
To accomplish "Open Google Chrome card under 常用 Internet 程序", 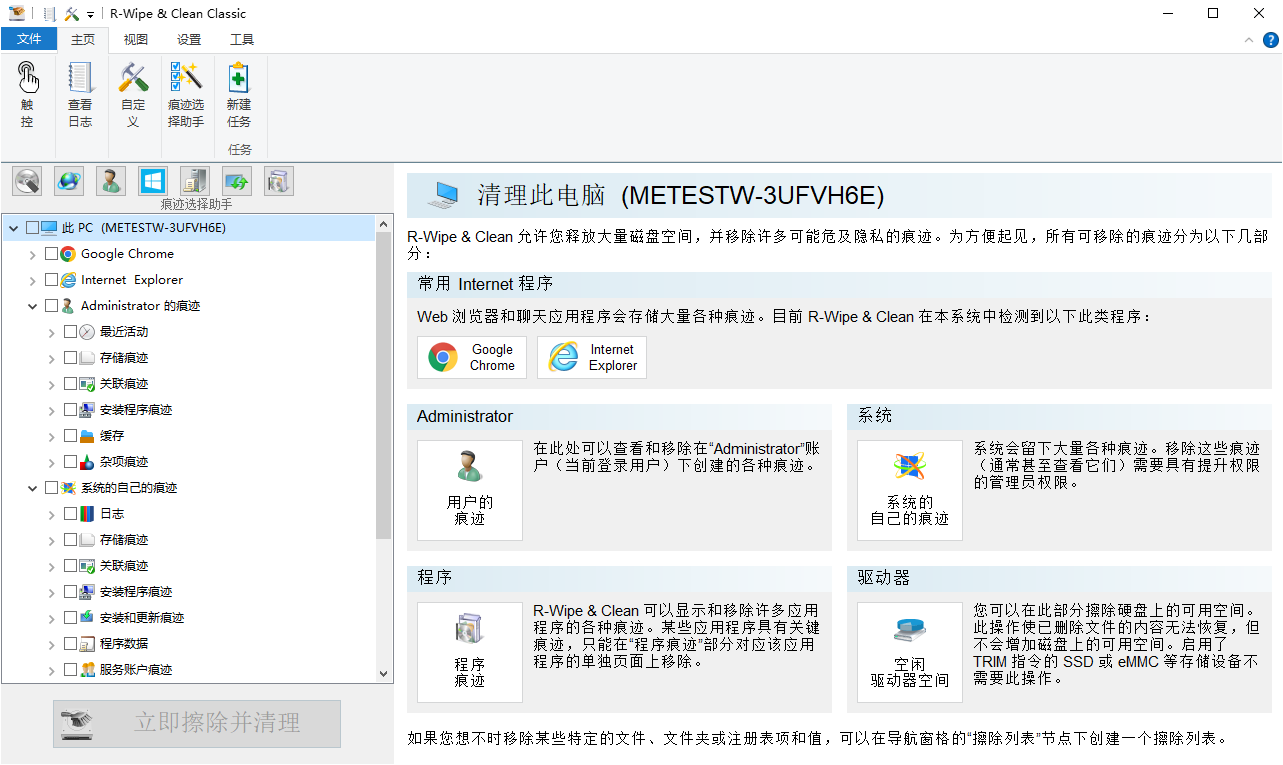I will pos(472,357).
